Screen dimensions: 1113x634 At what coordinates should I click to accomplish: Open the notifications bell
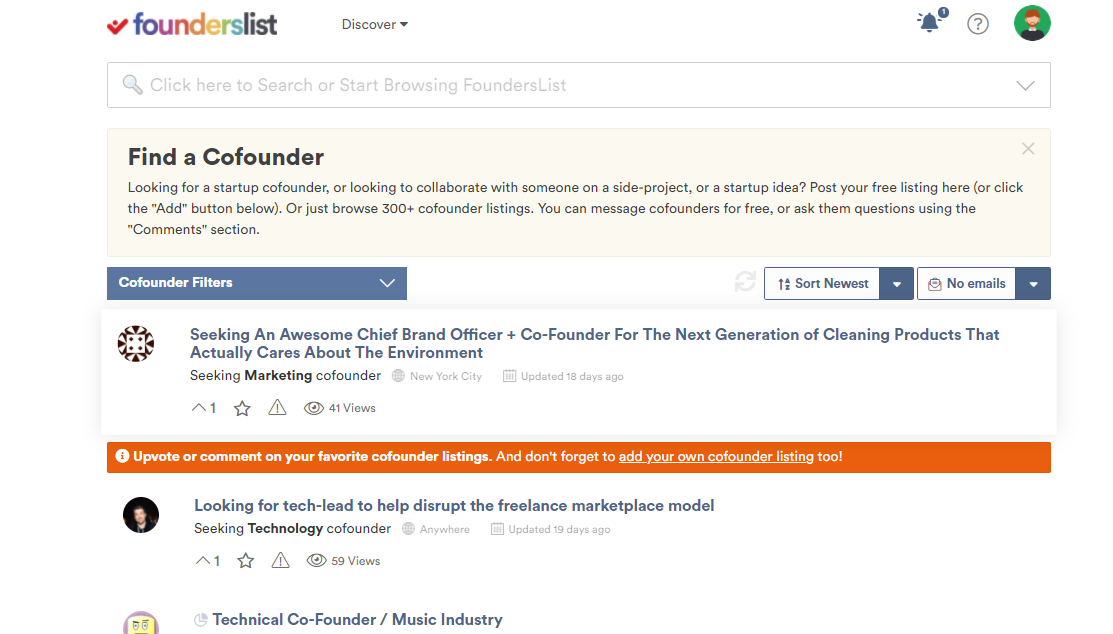coord(928,23)
